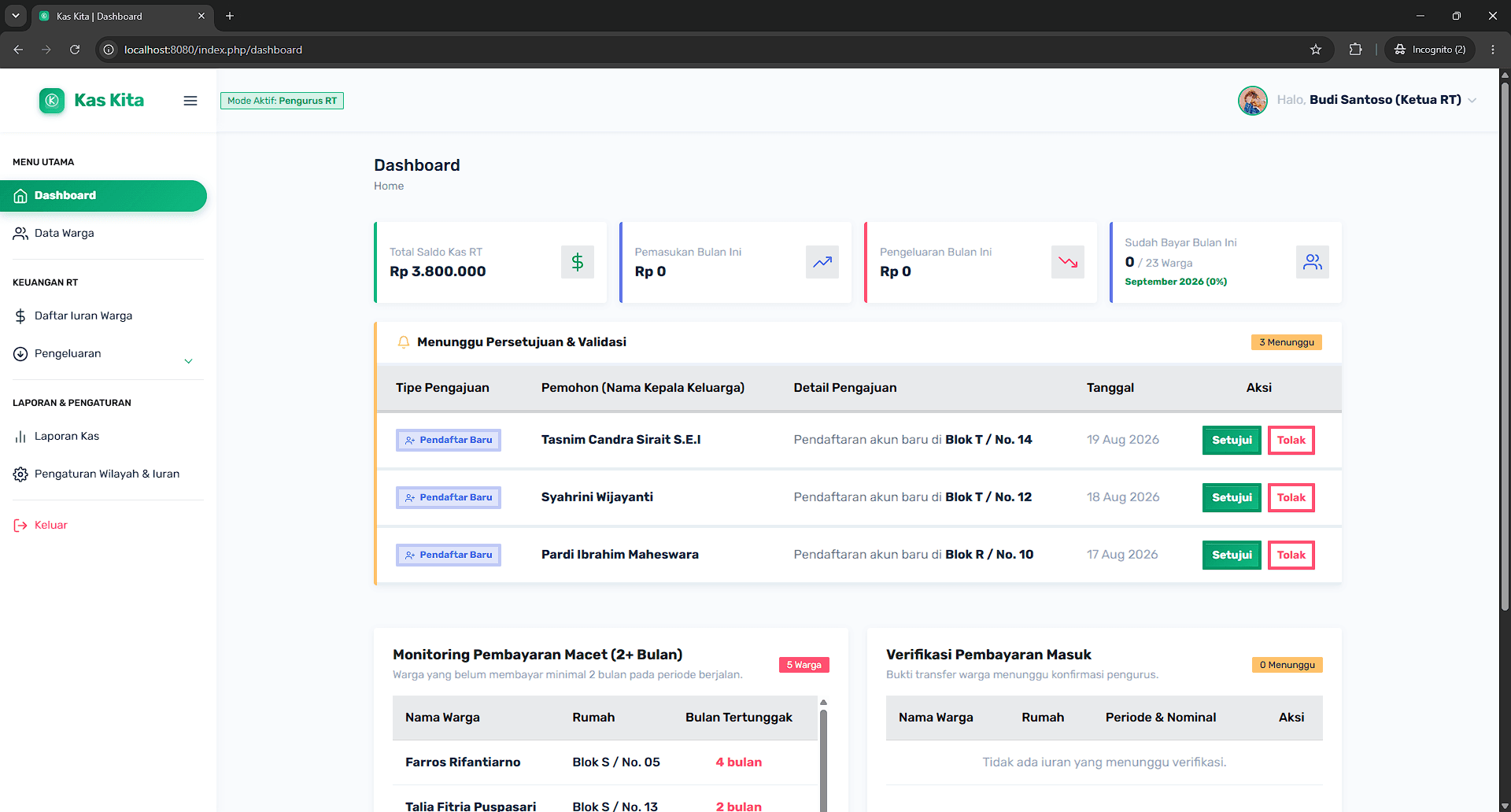Click the Monitoring Pembayaran Macet table scrollbar
This screenshot has height=812, width=1511.
pos(823,755)
